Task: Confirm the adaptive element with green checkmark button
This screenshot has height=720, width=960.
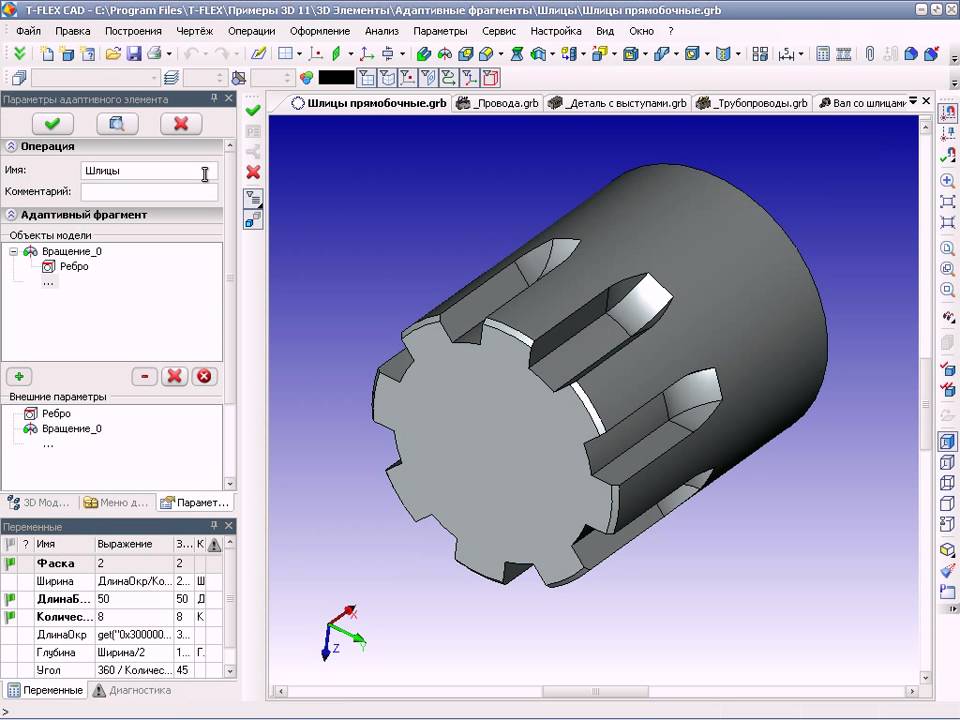Action: click(52, 123)
